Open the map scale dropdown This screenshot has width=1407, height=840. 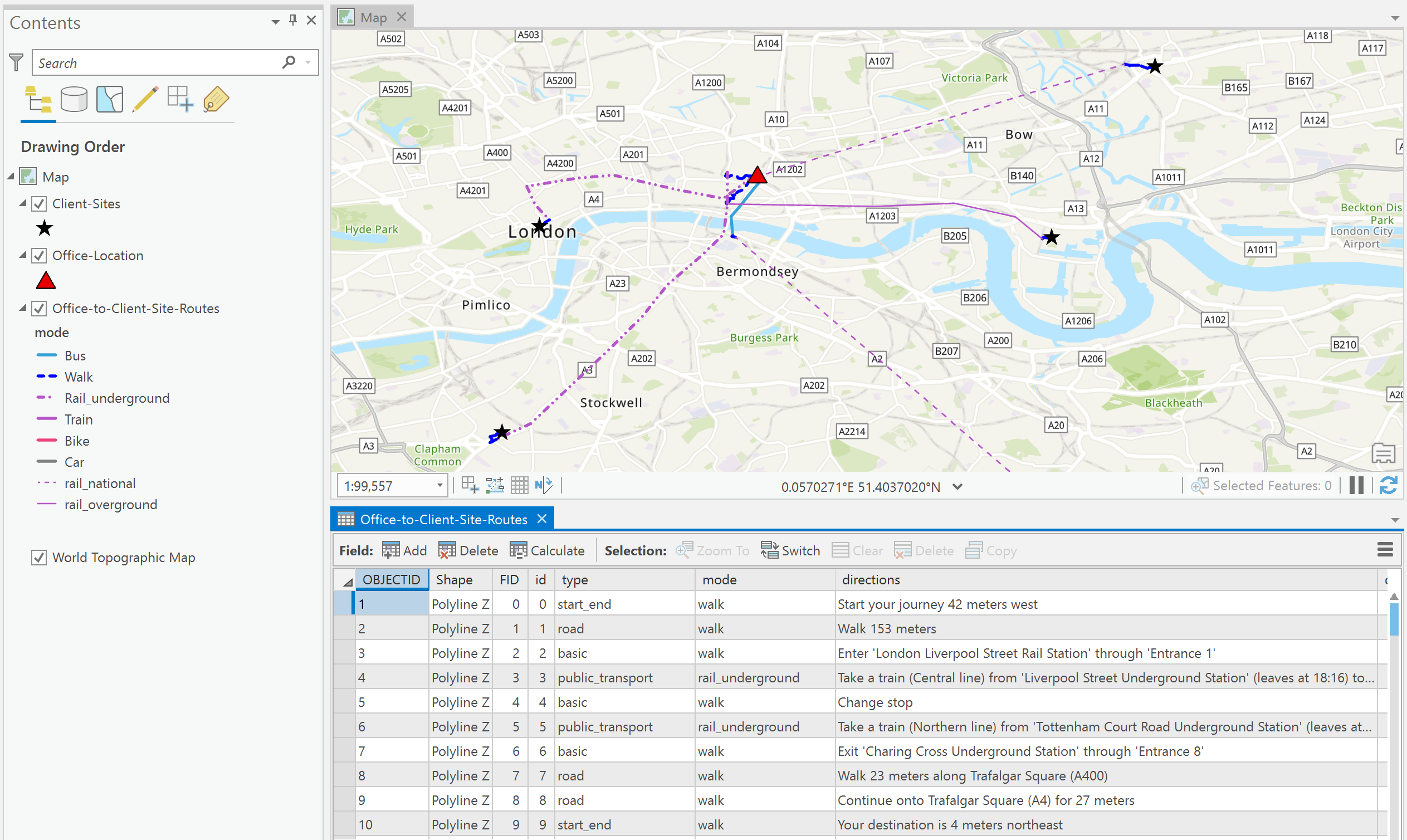[x=439, y=486]
